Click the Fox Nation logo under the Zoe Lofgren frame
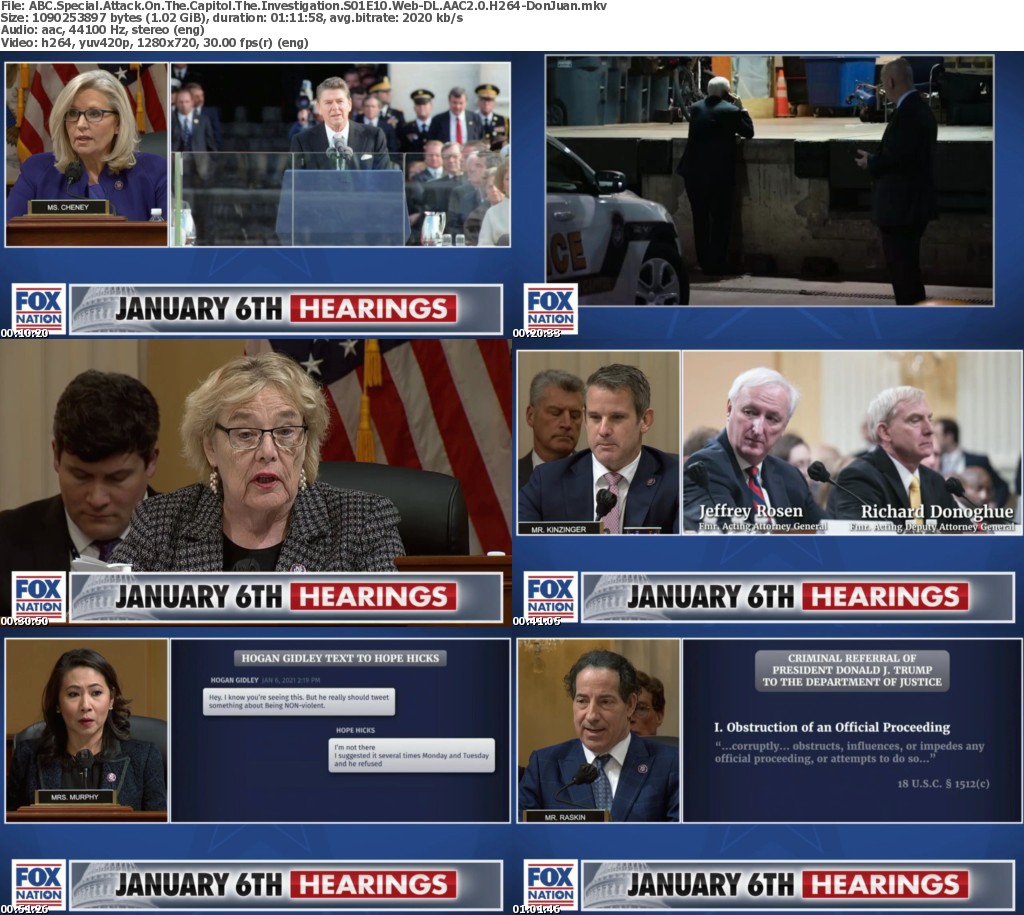 pyautogui.click(x=39, y=596)
